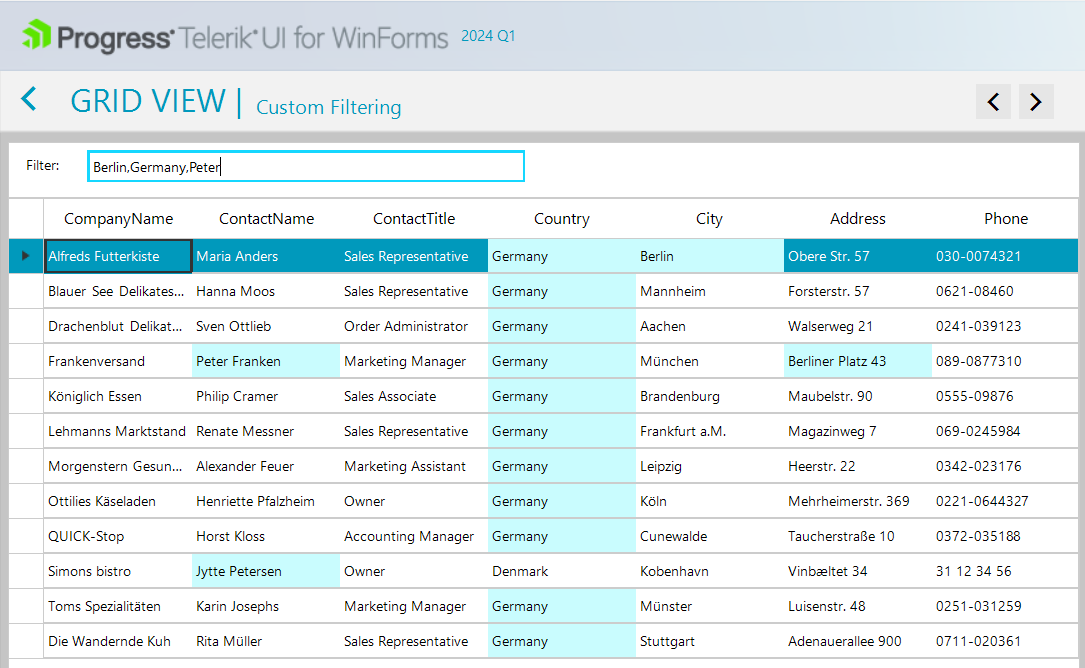
Task: Select the Alfreds Futterkiste cell
Action: click(x=118, y=256)
